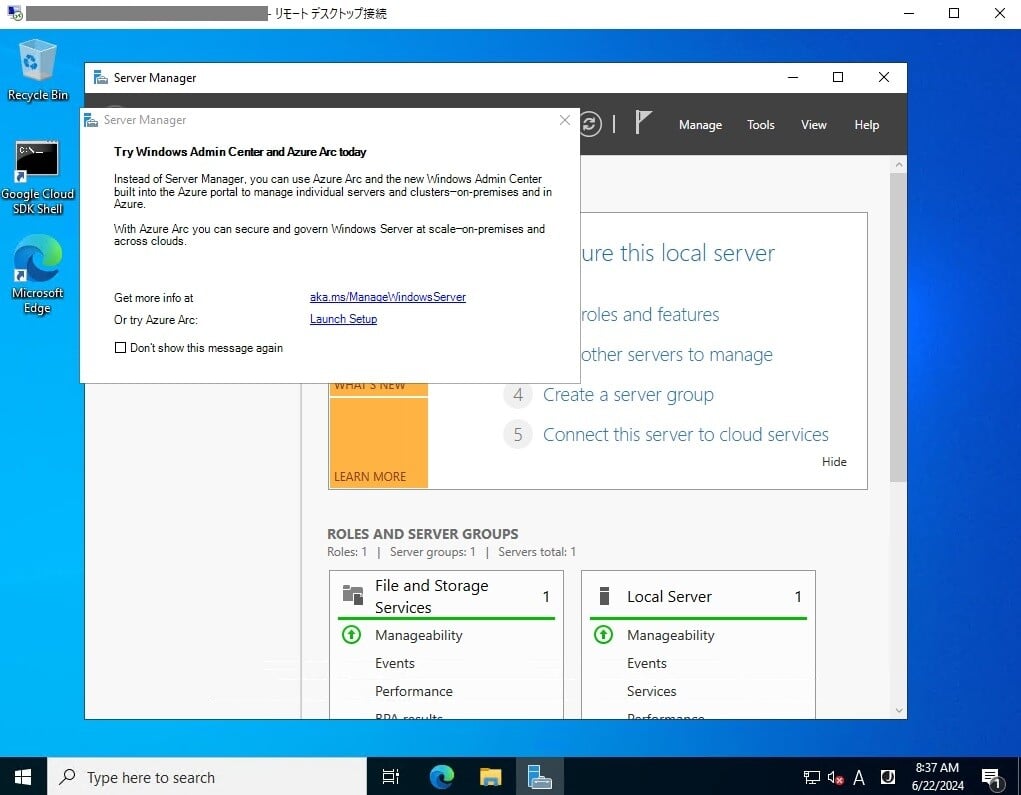
Task: Click the Manageability status icon for File and Storage Services
Action: tap(351, 635)
